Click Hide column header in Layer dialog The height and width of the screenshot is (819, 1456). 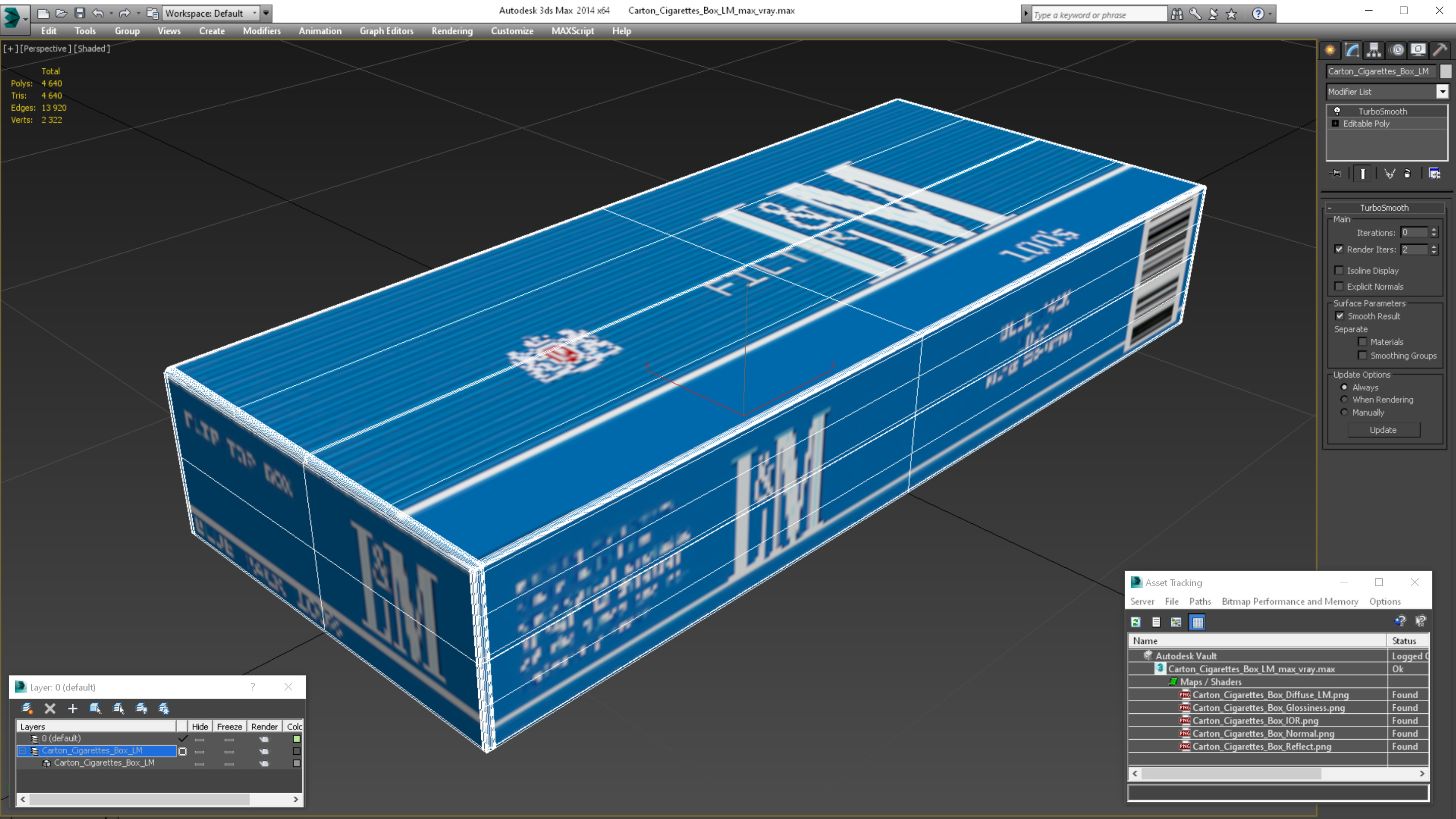pyautogui.click(x=200, y=726)
